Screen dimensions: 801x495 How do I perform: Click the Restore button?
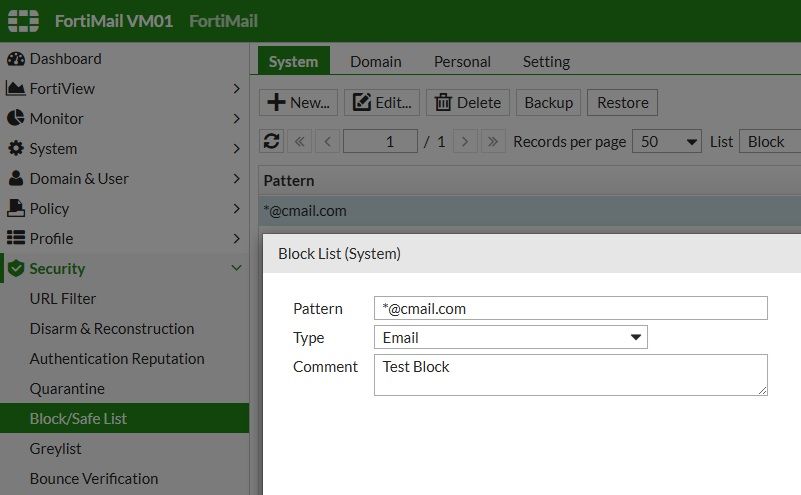point(623,102)
